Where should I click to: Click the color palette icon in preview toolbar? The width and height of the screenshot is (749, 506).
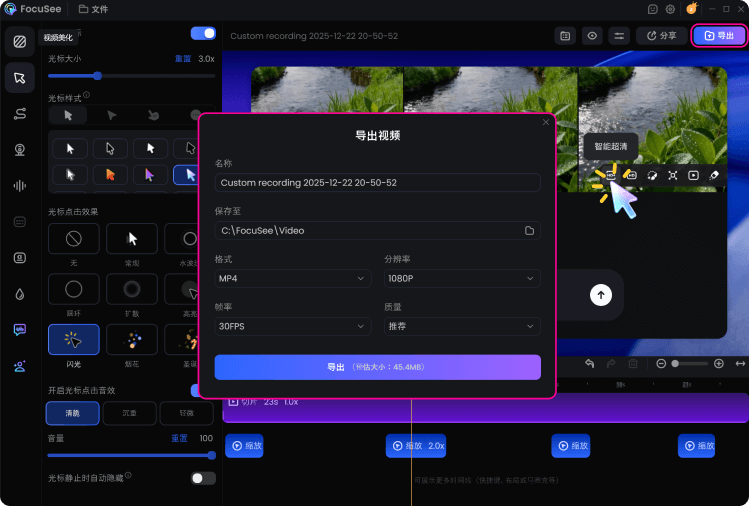click(x=652, y=175)
